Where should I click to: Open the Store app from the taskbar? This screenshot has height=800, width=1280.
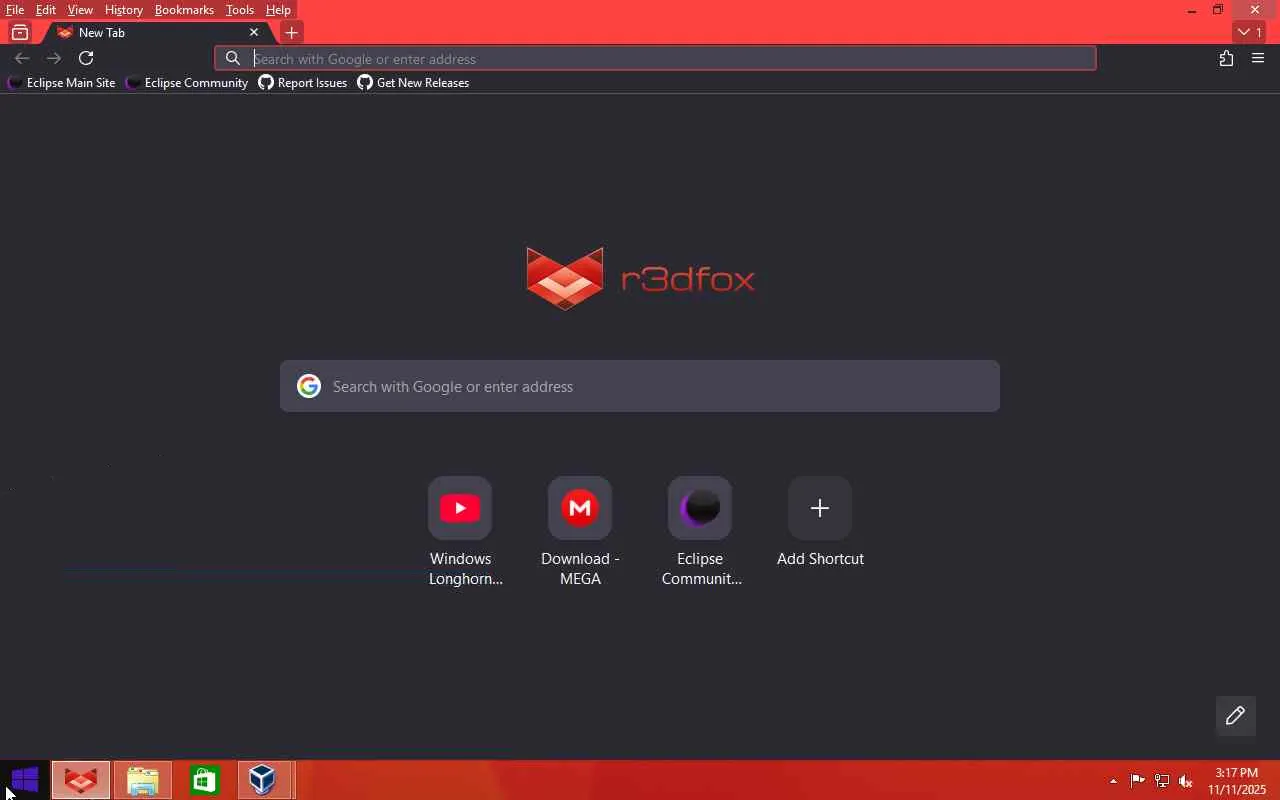[204, 780]
